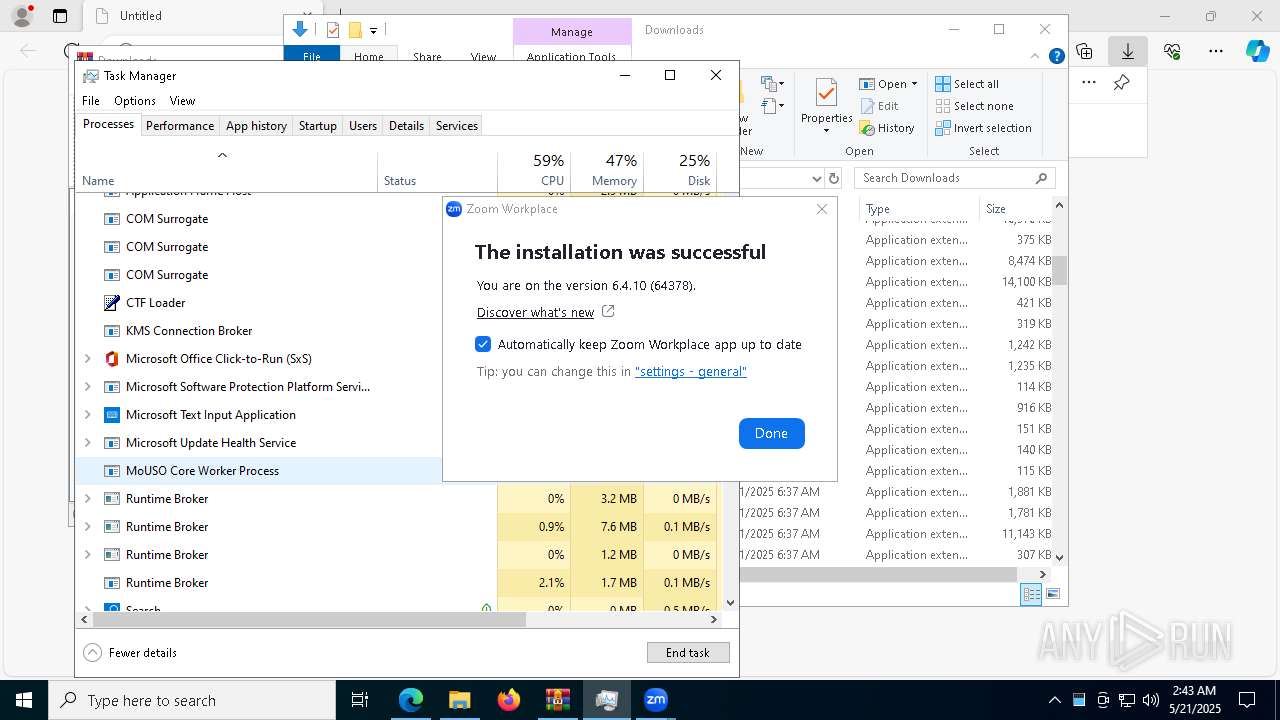Switch Explorer to details view
The height and width of the screenshot is (720, 1280).
point(1031,594)
